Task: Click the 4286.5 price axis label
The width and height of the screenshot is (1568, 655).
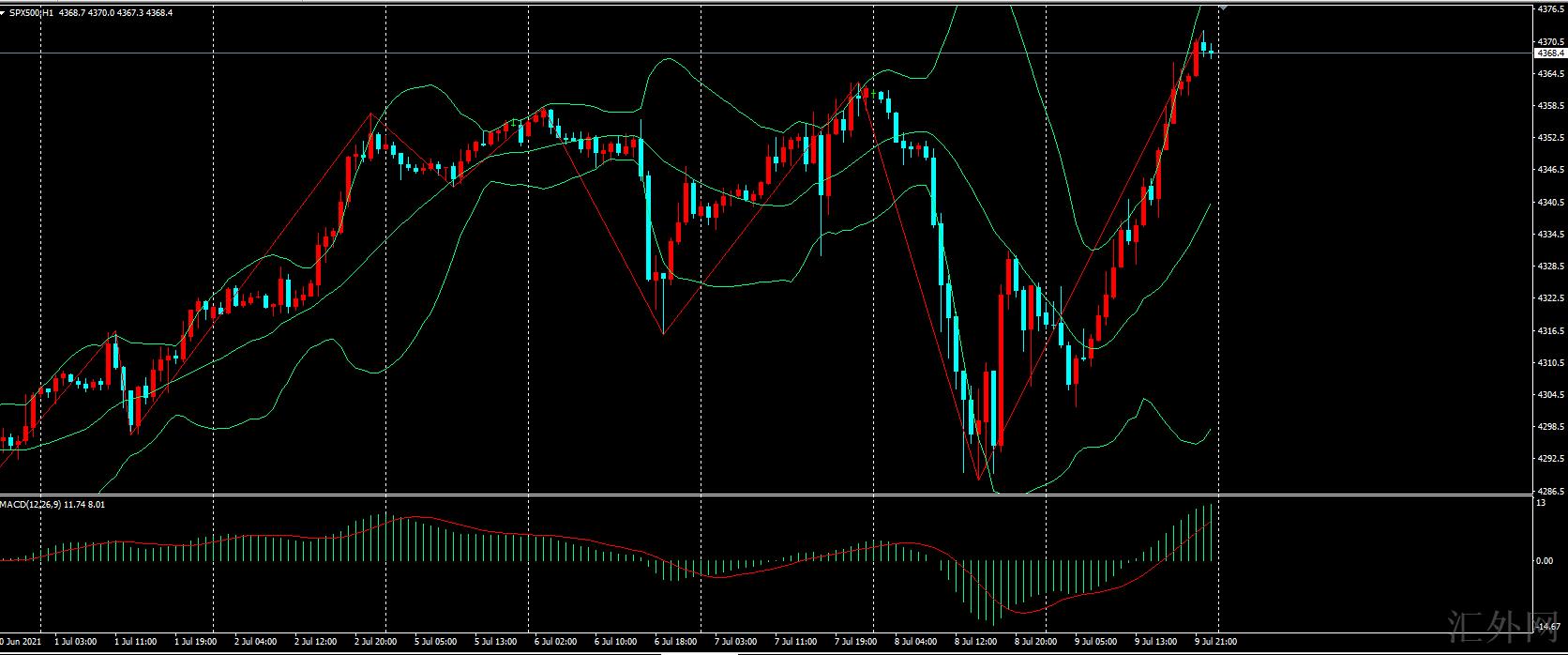Action: pos(1549,491)
